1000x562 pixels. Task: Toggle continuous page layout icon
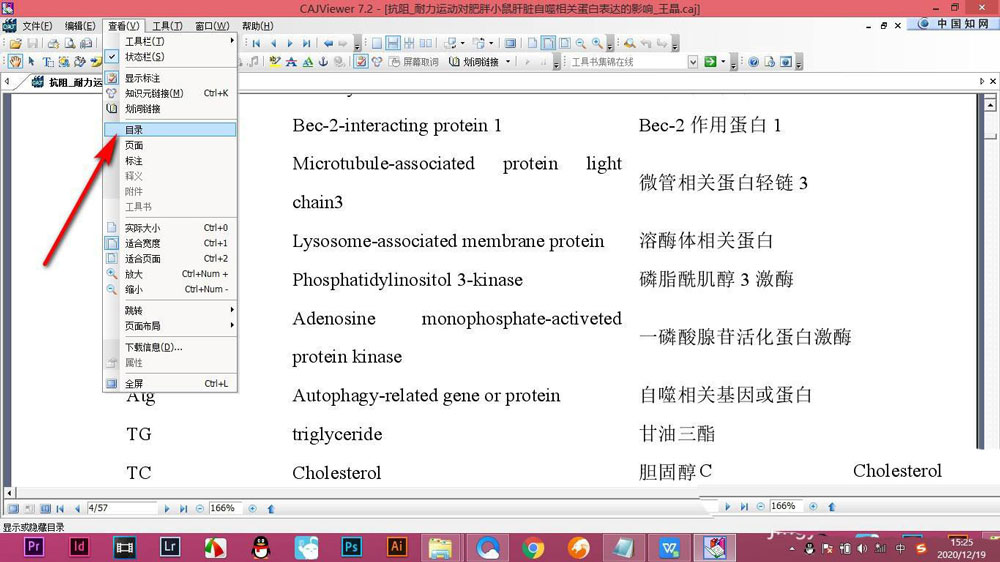tap(393, 43)
